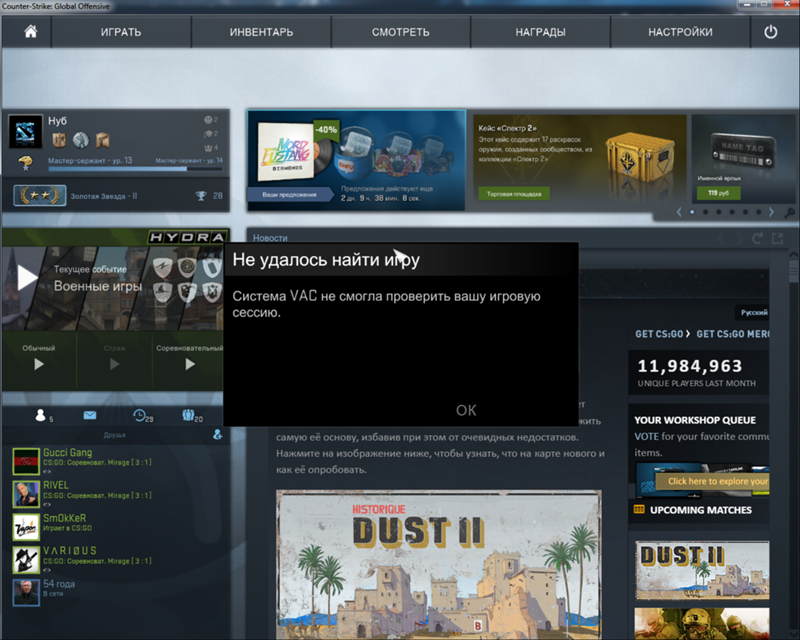The height and width of the screenshot is (640, 800).
Task: Click the news back arrow
Action: pos(721,238)
